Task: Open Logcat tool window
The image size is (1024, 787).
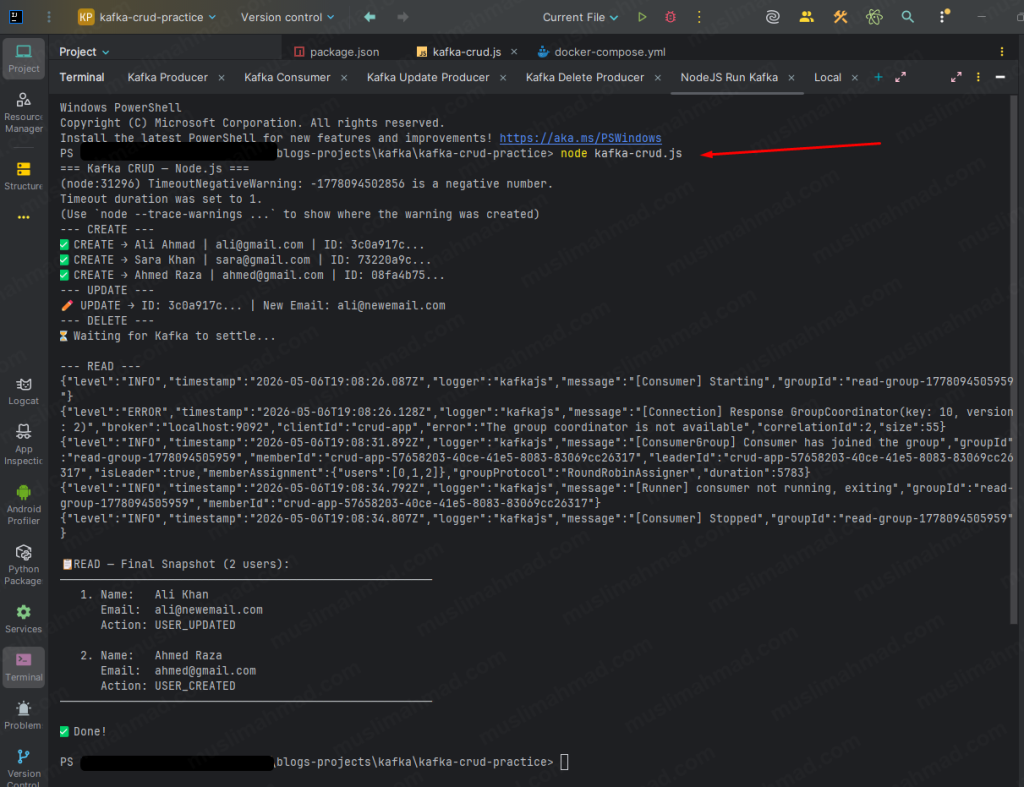Action: coord(24,391)
